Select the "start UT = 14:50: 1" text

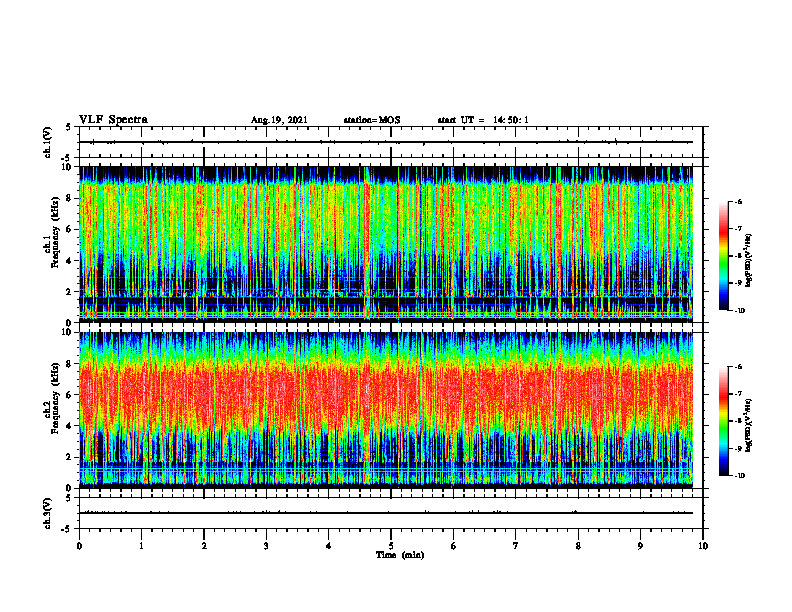(x=483, y=120)
